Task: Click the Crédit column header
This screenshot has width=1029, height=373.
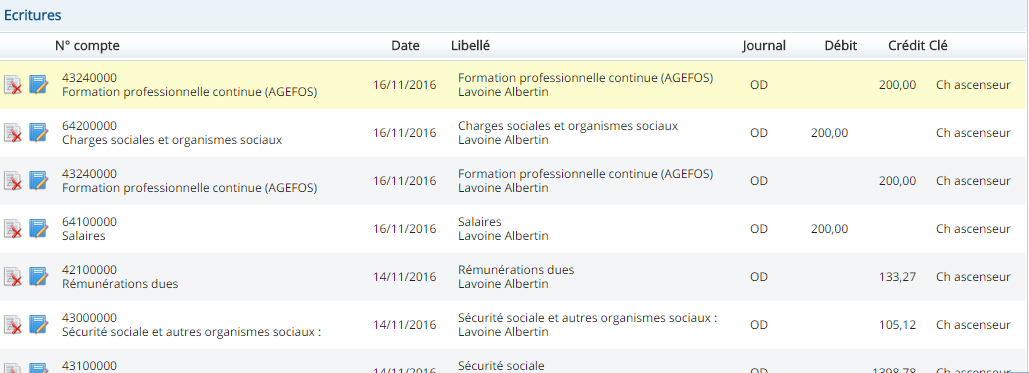Action: click(x=907, y=46)
